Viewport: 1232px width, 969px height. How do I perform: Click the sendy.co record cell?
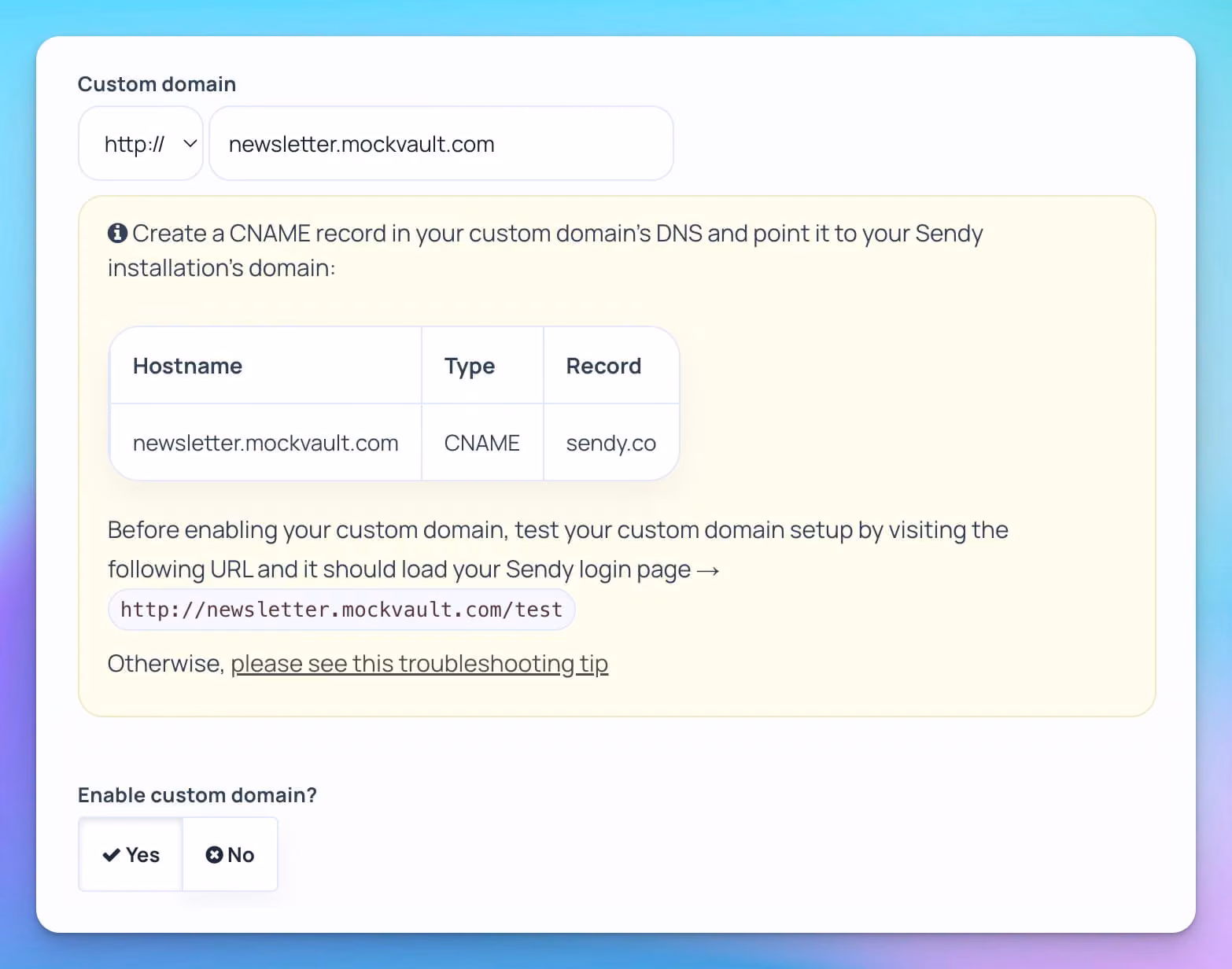click(x=611, y=443)
